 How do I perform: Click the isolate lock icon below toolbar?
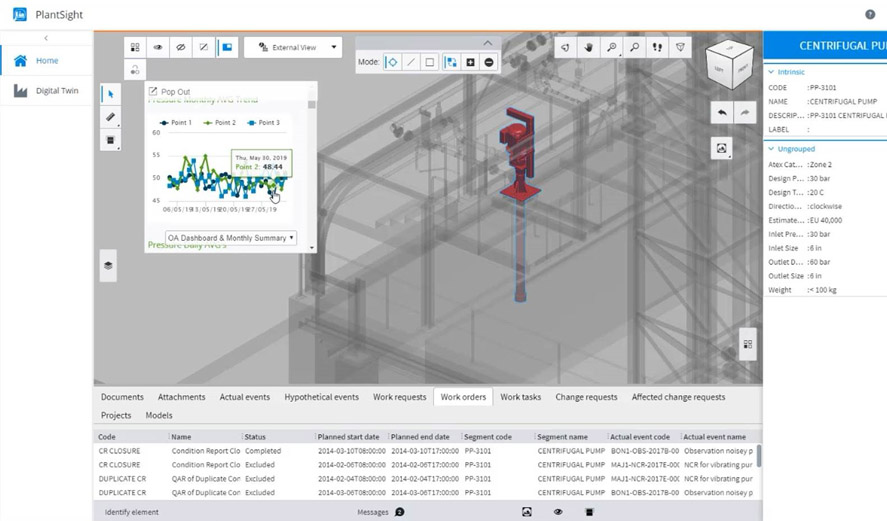coord(135,70)
